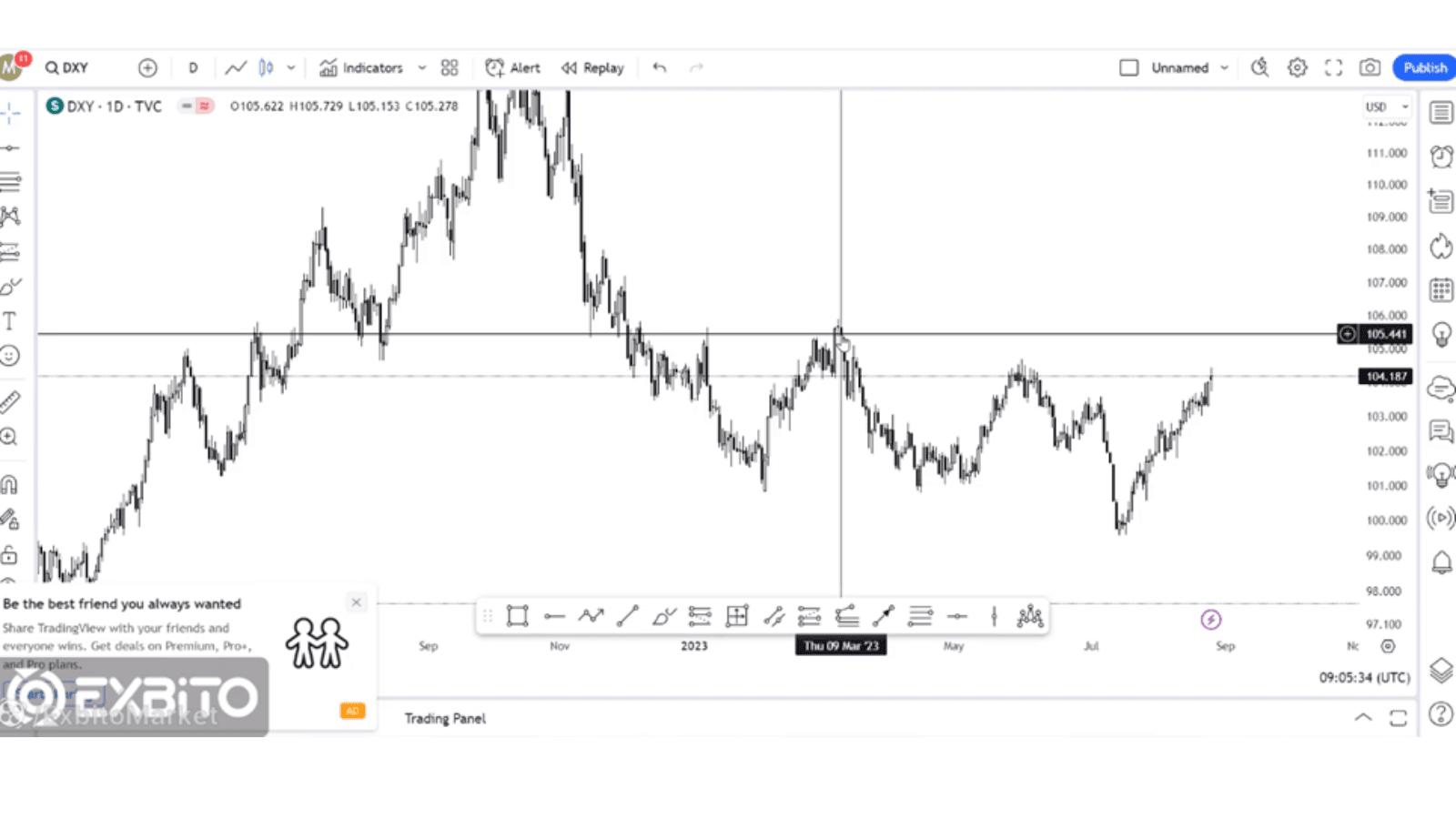1456x819 pixels.
Task: Select the rectangle tool in favorites toolbar
Action: [x=517, y=616]
